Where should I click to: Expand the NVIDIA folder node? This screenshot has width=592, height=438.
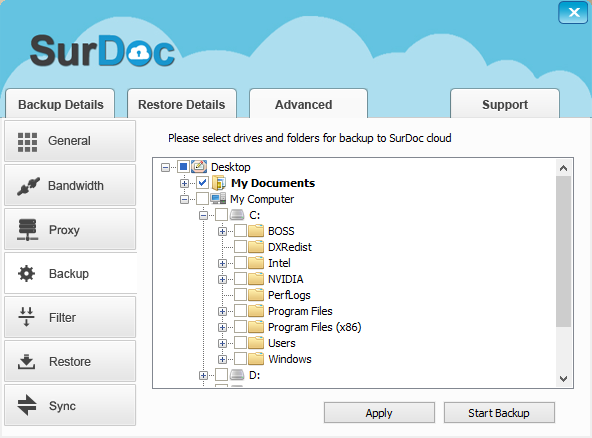222,279
